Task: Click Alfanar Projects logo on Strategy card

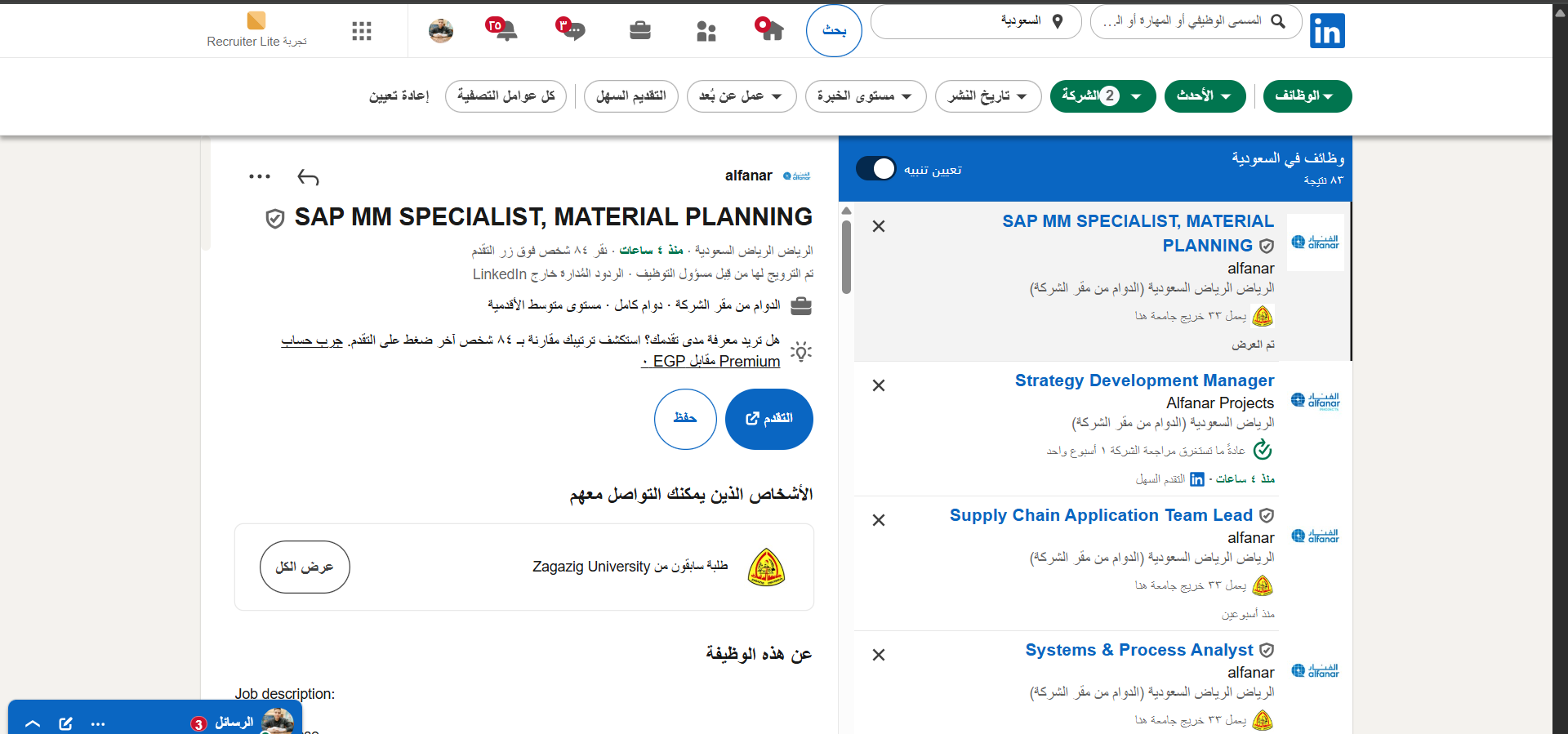Action: point(1315,401)
